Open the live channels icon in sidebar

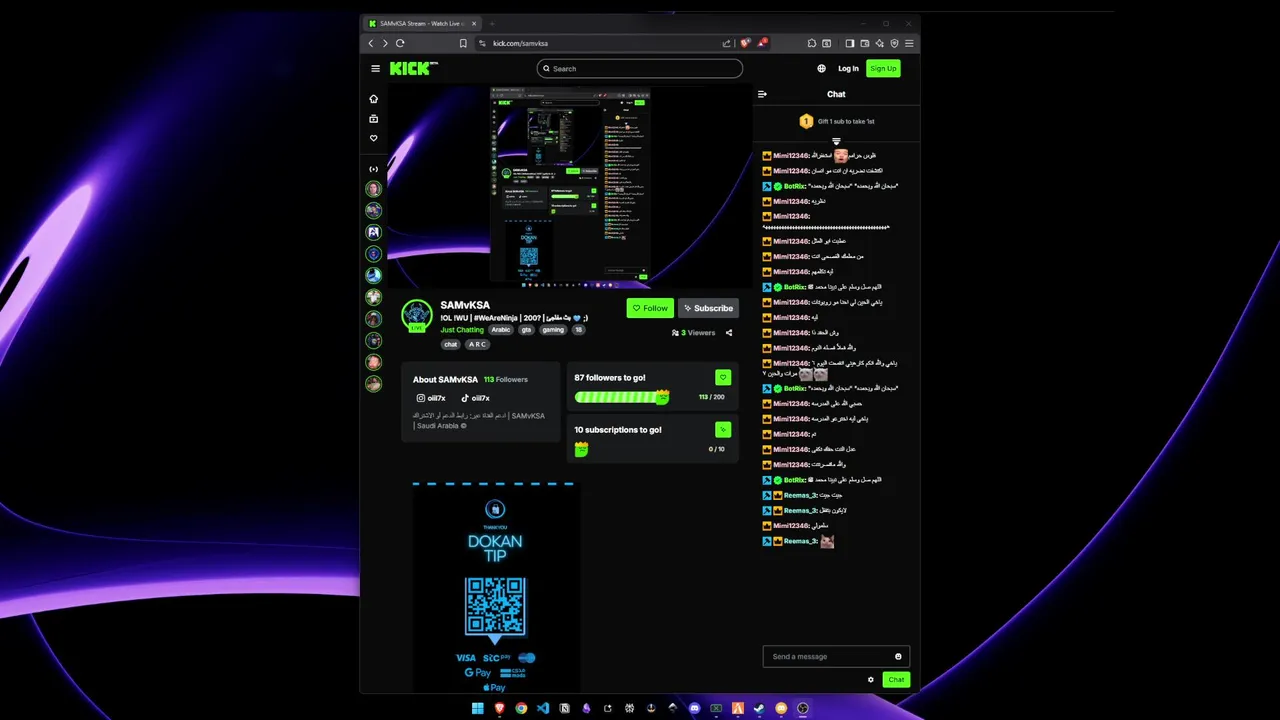[374, 169]
